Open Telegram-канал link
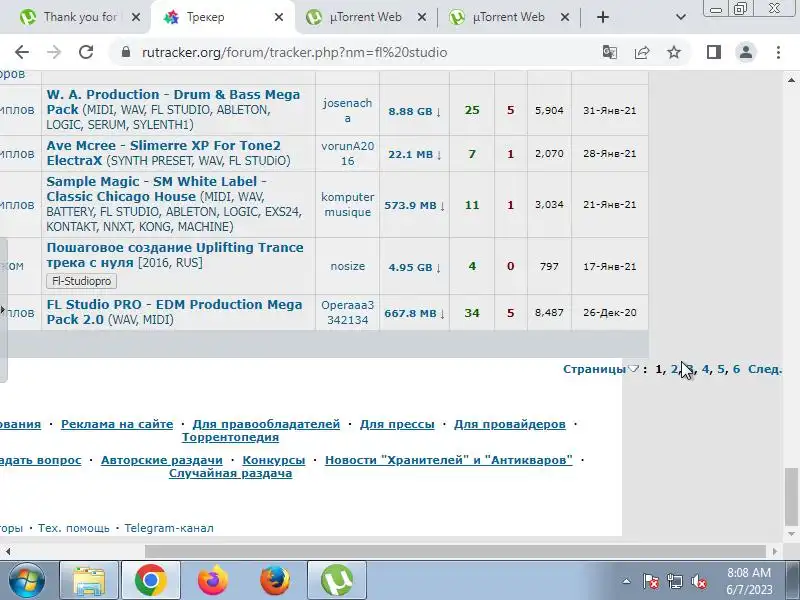 click(x=169, y=528)
